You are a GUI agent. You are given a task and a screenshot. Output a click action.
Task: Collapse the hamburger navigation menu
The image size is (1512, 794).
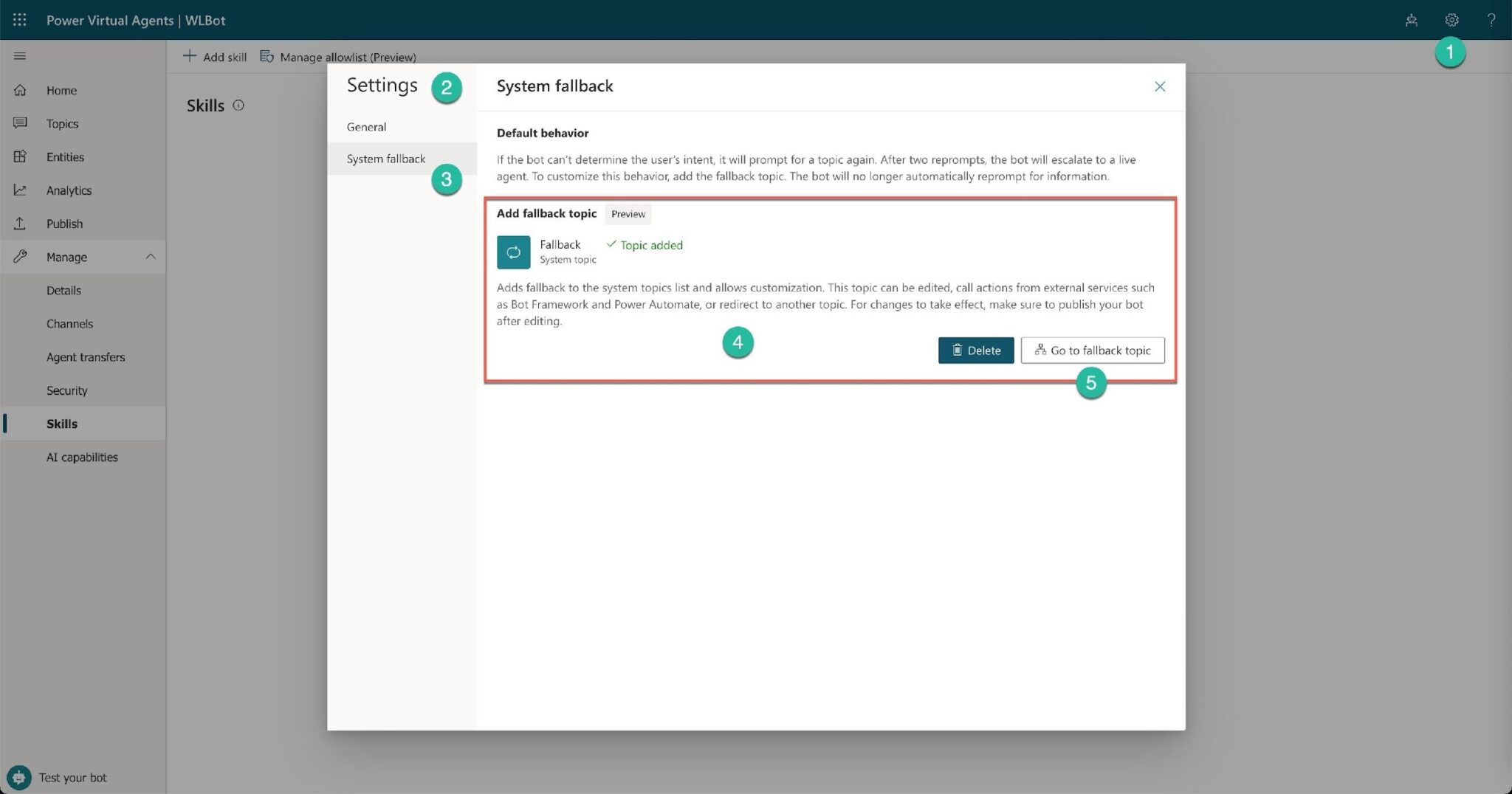click(20, 56)
